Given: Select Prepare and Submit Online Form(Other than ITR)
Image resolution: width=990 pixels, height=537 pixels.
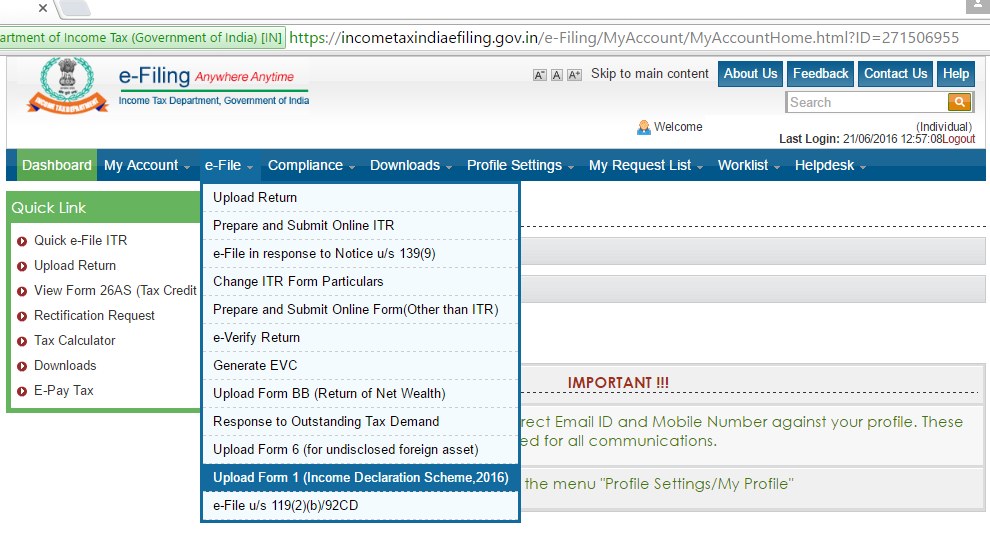Looking at the screenshot, I should [x=361, y=309].
